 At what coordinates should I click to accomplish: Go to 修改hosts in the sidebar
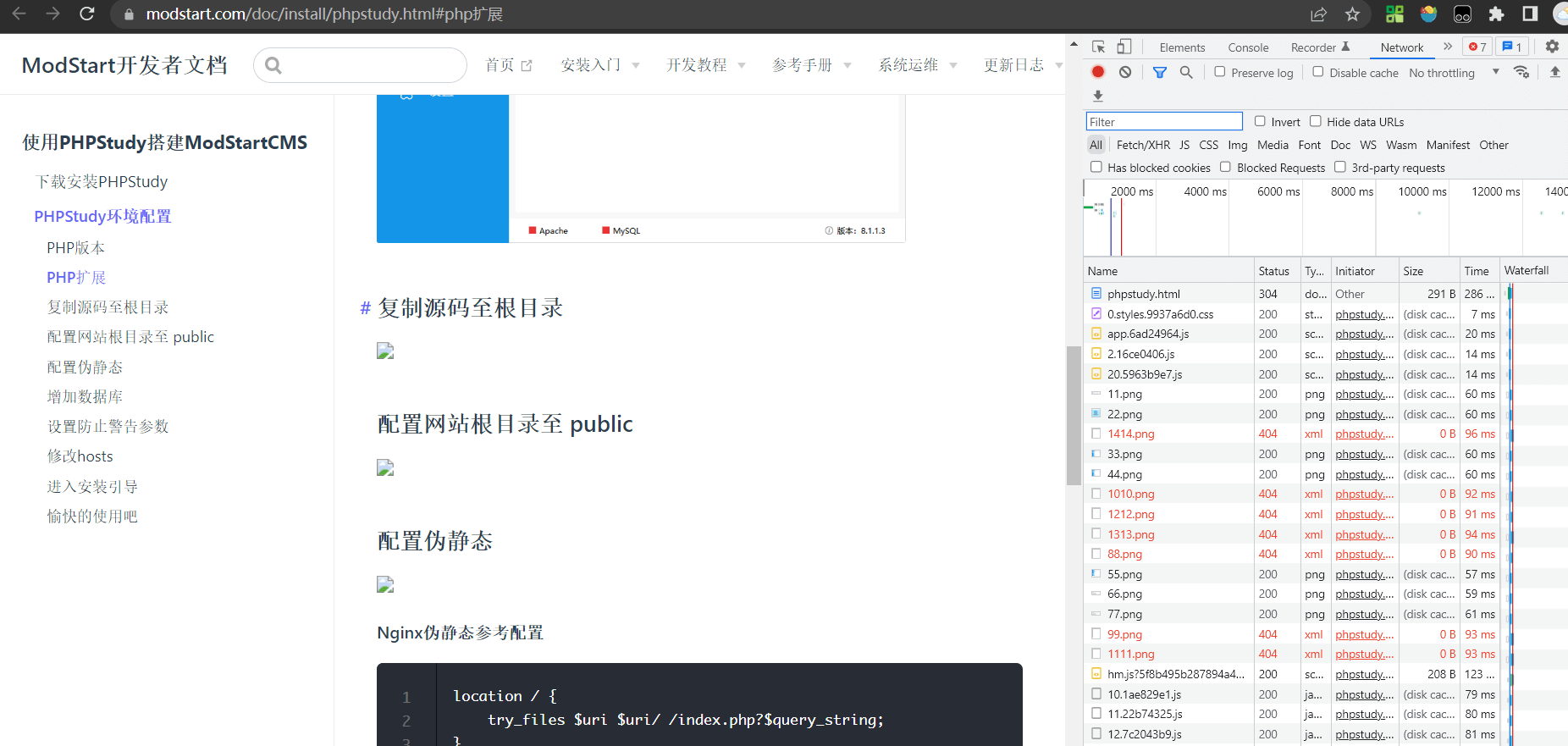coord(80,456)
